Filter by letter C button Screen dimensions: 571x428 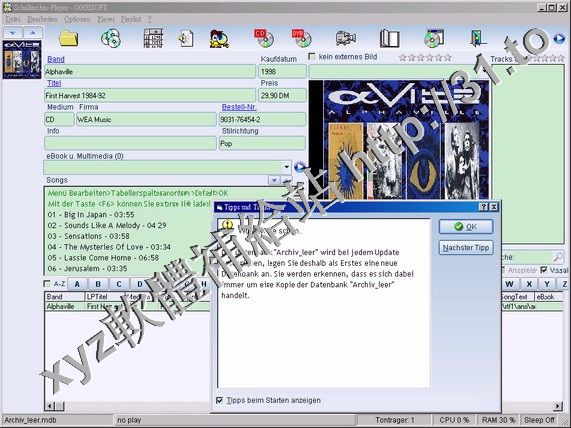click(119, 284)
